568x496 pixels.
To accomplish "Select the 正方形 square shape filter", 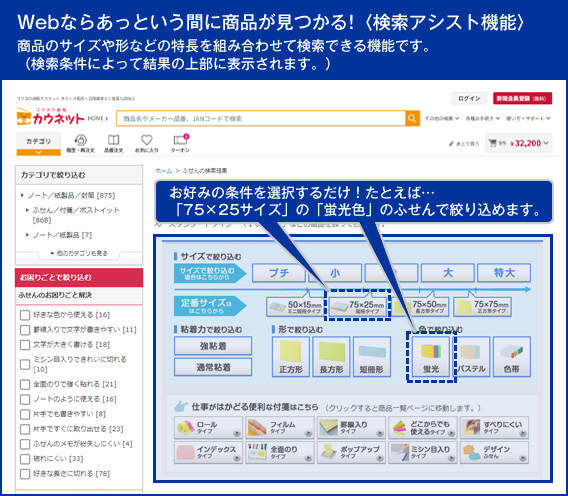I will click(x=291, y=357).
